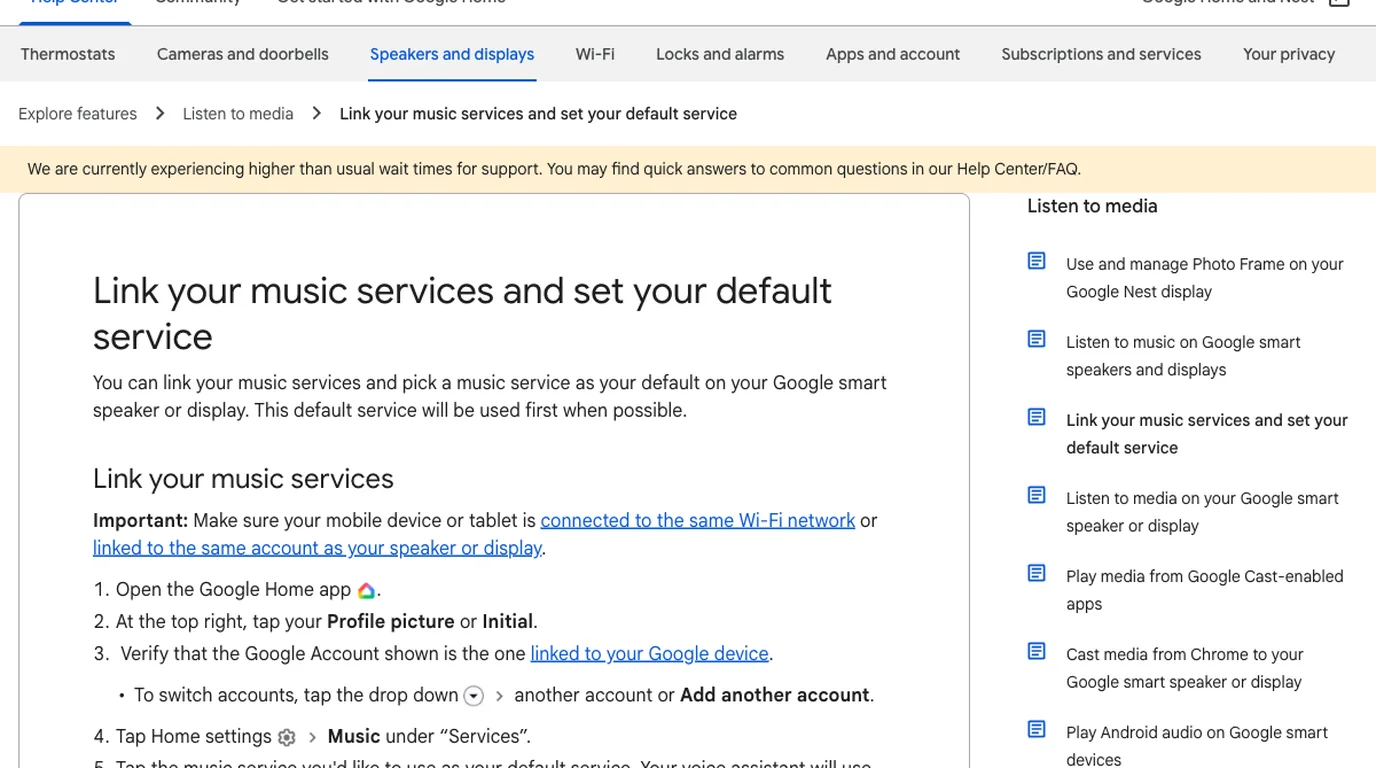The height and width of the screenshot is (768, 1376).
Task: Click the article icon beside Listen to music on Google
Action: tap(1037, 339)
